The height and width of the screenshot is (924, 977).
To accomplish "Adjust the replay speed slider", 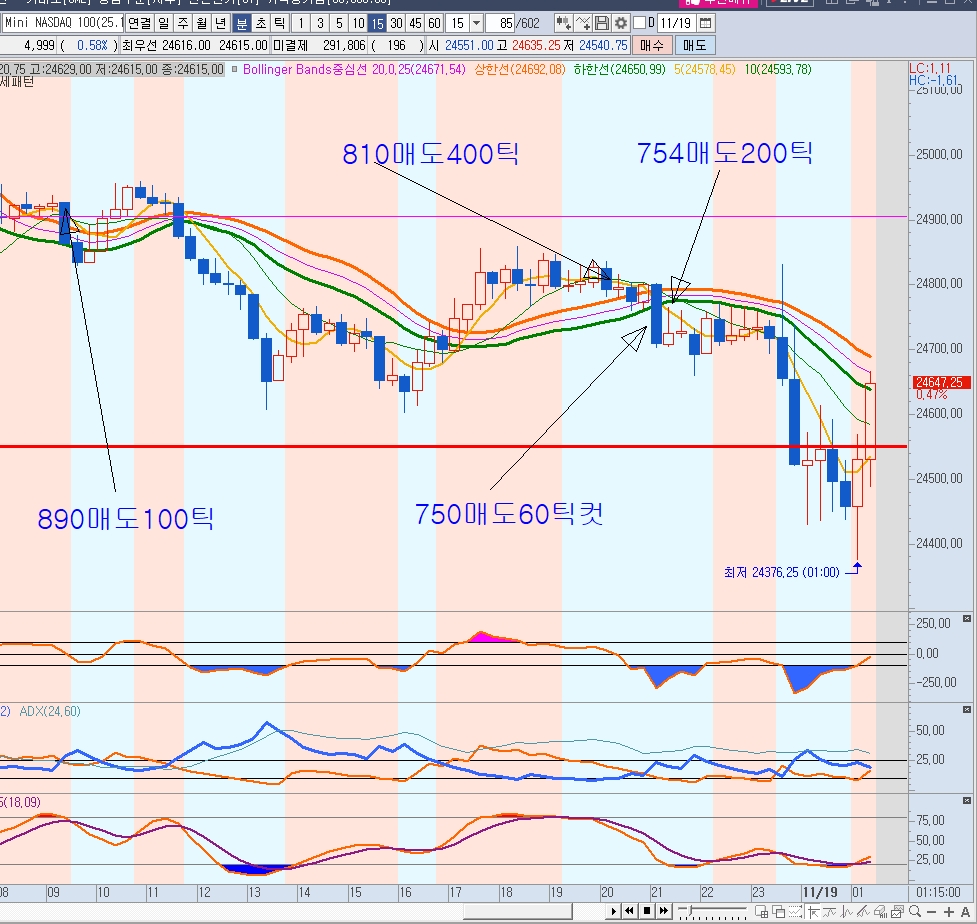I will (712, 912).
